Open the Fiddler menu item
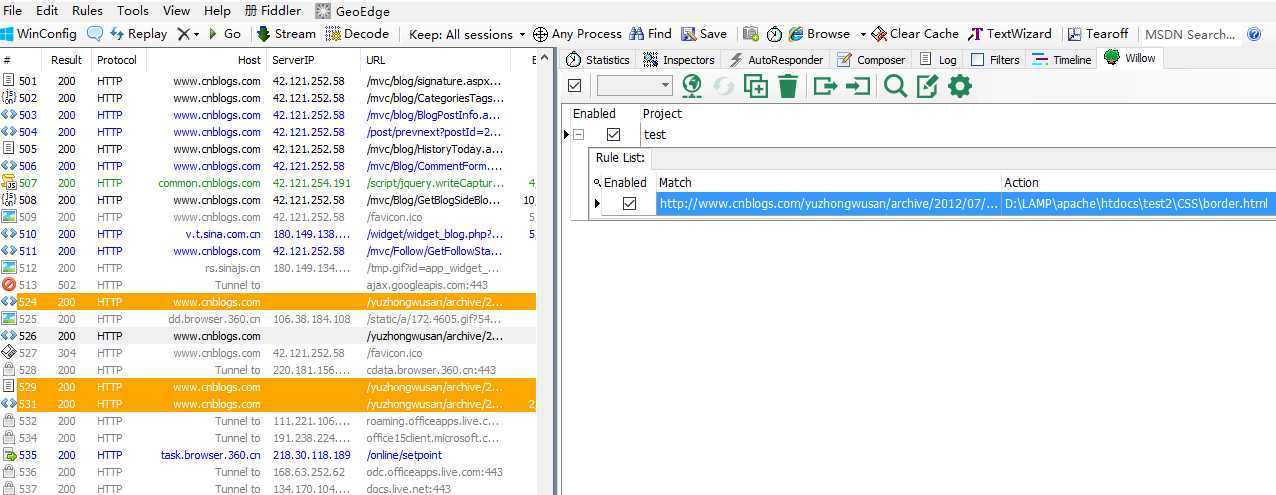 pyautogui.click(x=272, y=10)
